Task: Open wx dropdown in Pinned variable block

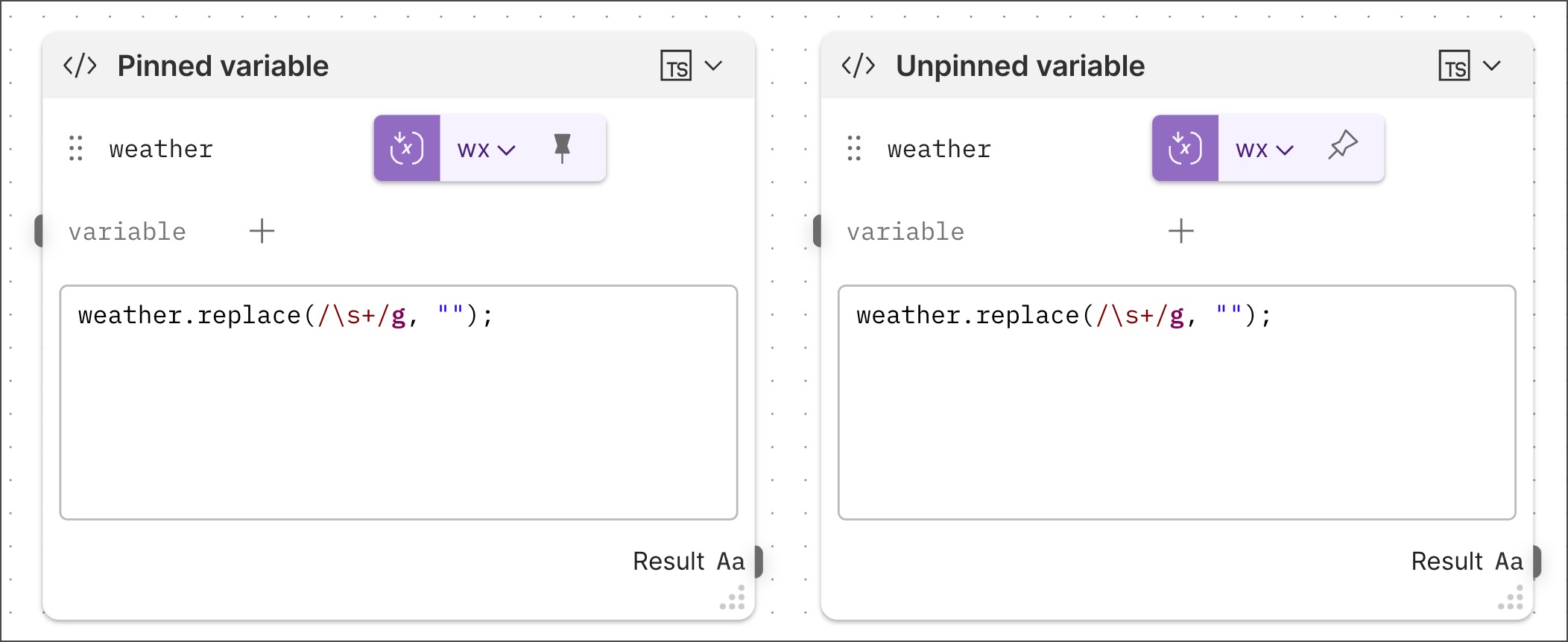Action: pos(486,150)
